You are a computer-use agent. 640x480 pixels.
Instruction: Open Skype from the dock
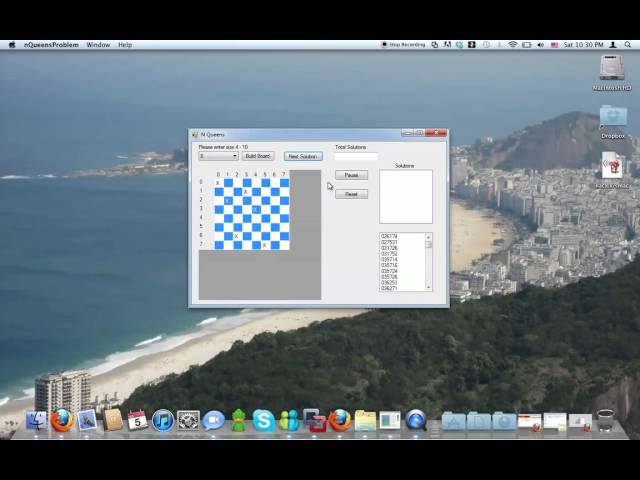click(264, 420)
